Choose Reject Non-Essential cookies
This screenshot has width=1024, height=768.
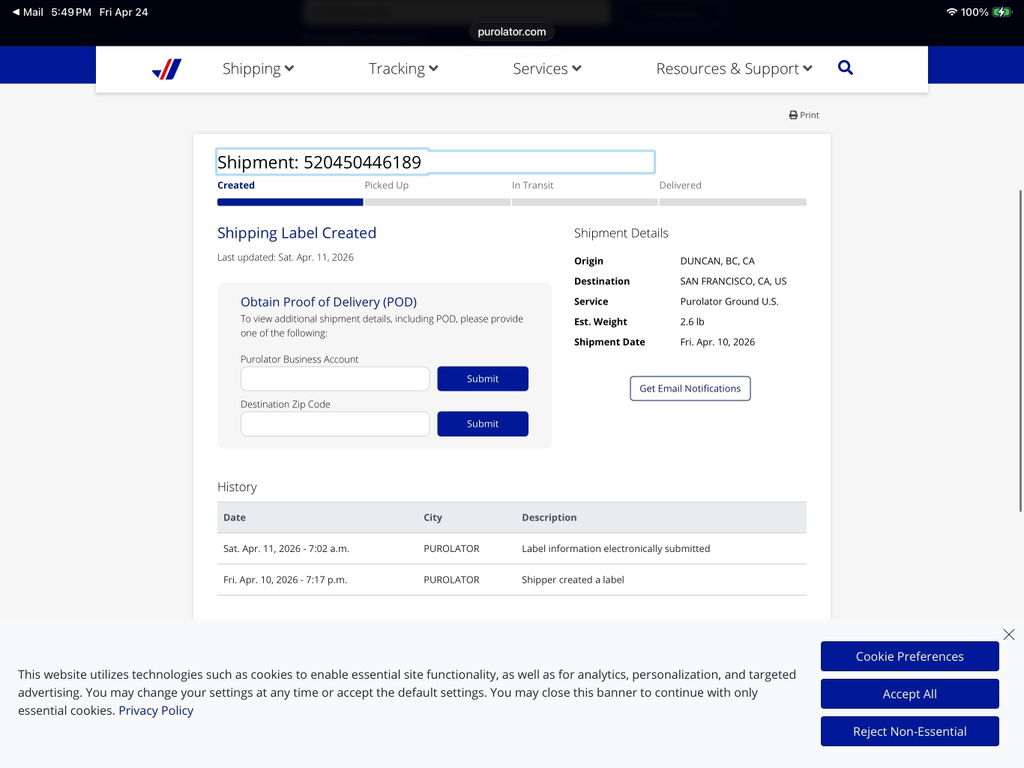[910, 731]
